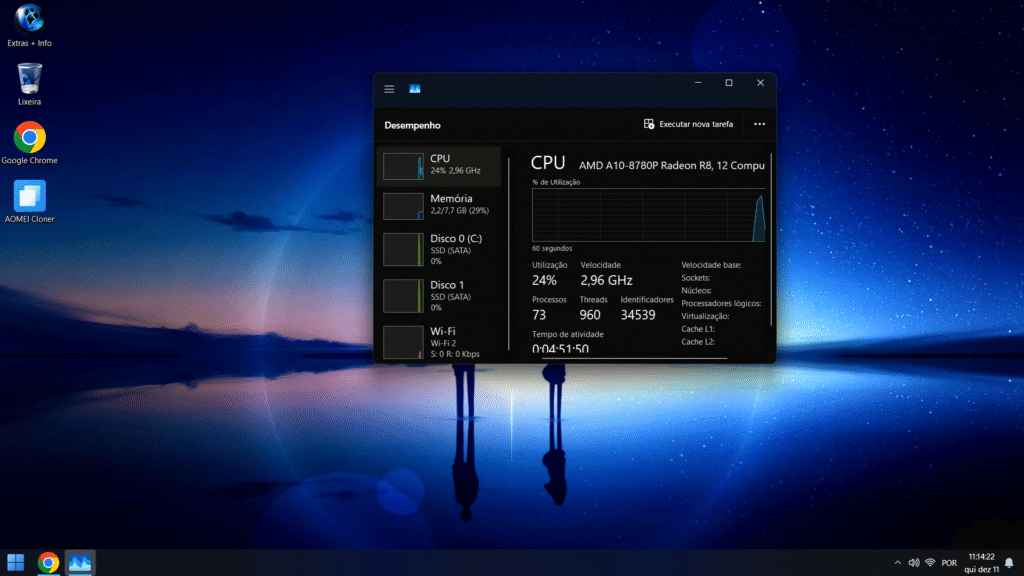The image size is (1024, 576).
Task: Click Executar nova tarefa button
Action: click(689, 124)
